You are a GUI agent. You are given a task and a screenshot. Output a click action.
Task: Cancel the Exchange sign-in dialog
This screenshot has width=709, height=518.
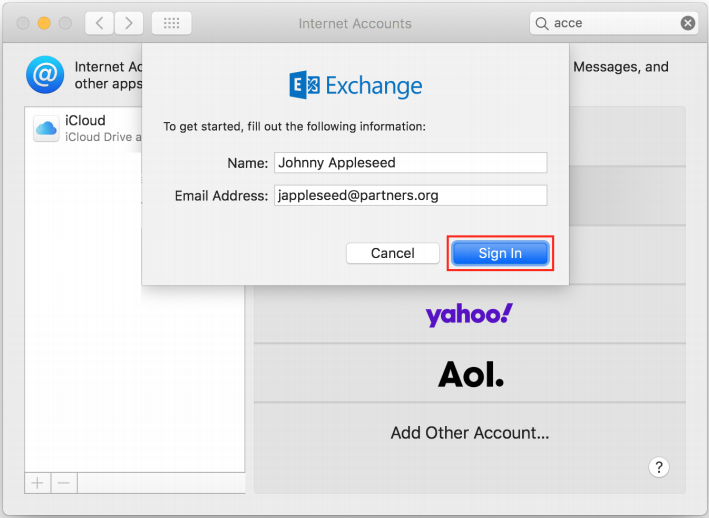392,253
